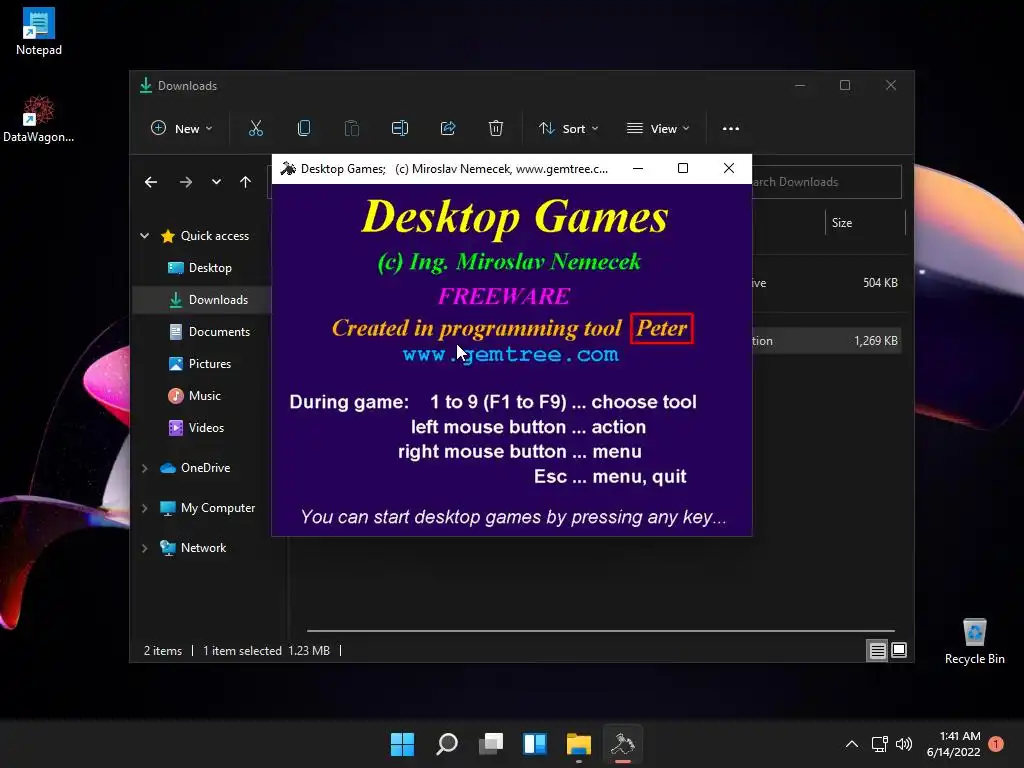The width and height of the screenshot is (1024, 768).
Task: Click the '2 items' status bar text
Action: point(163,650)
